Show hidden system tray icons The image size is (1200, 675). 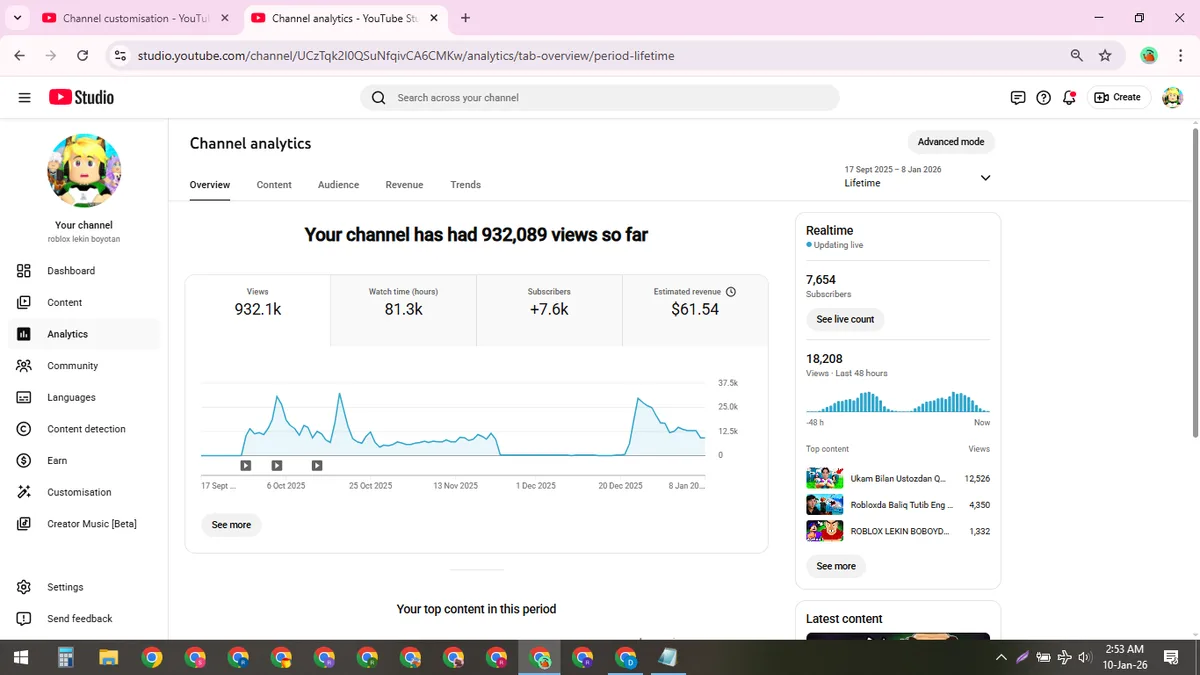[1002, 658]
